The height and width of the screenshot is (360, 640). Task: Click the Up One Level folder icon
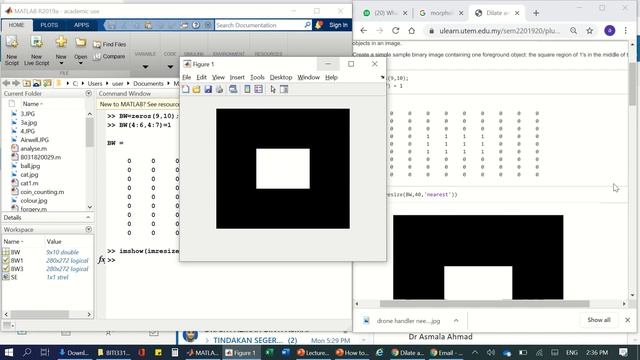27,83
